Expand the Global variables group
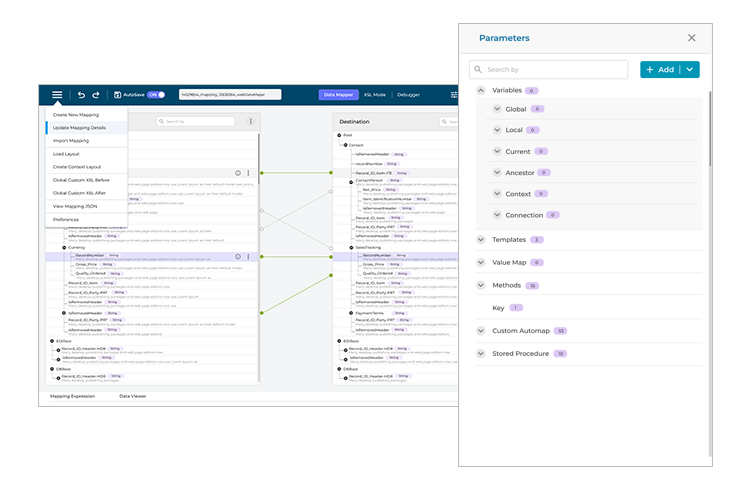Screen dimensions: 750x489 (x=497, y=109)
